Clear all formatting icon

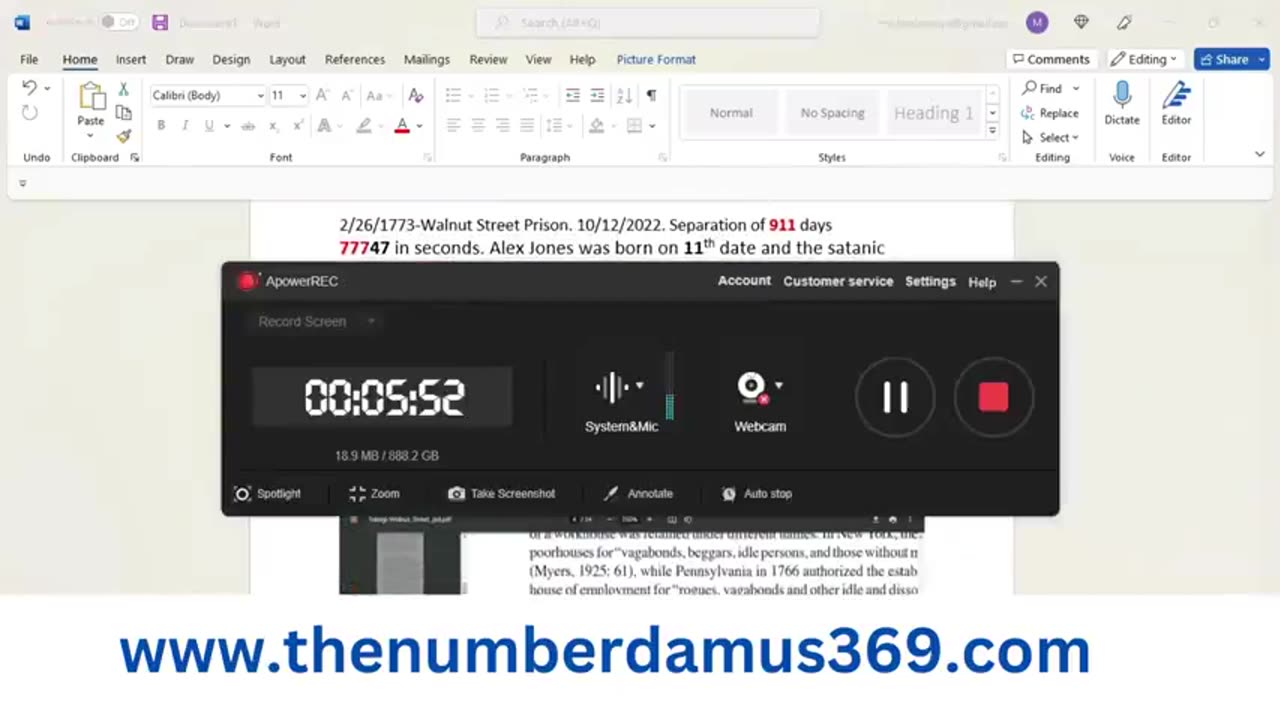(x=416, y=95)
